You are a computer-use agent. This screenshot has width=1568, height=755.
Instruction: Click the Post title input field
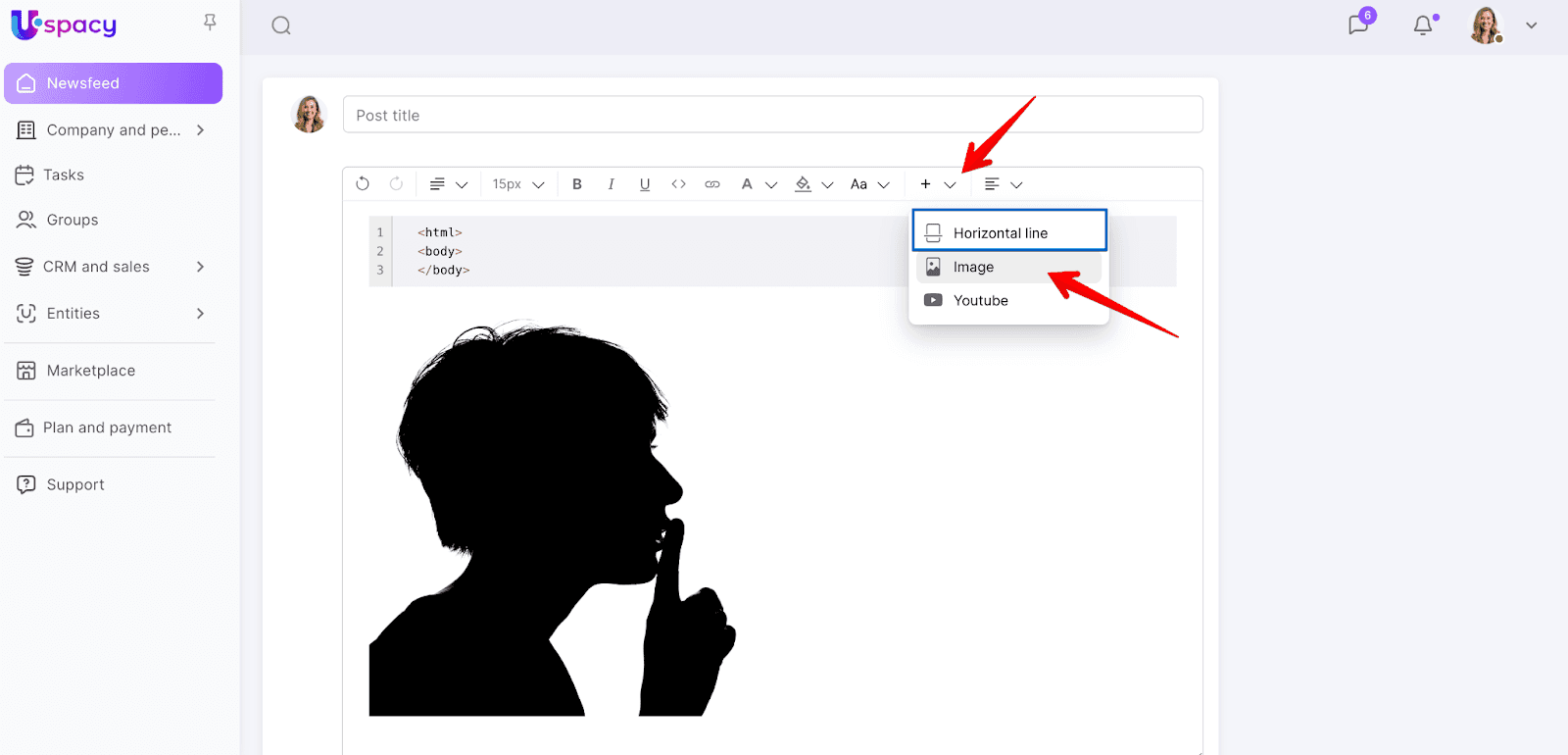(x=772, y=115)
